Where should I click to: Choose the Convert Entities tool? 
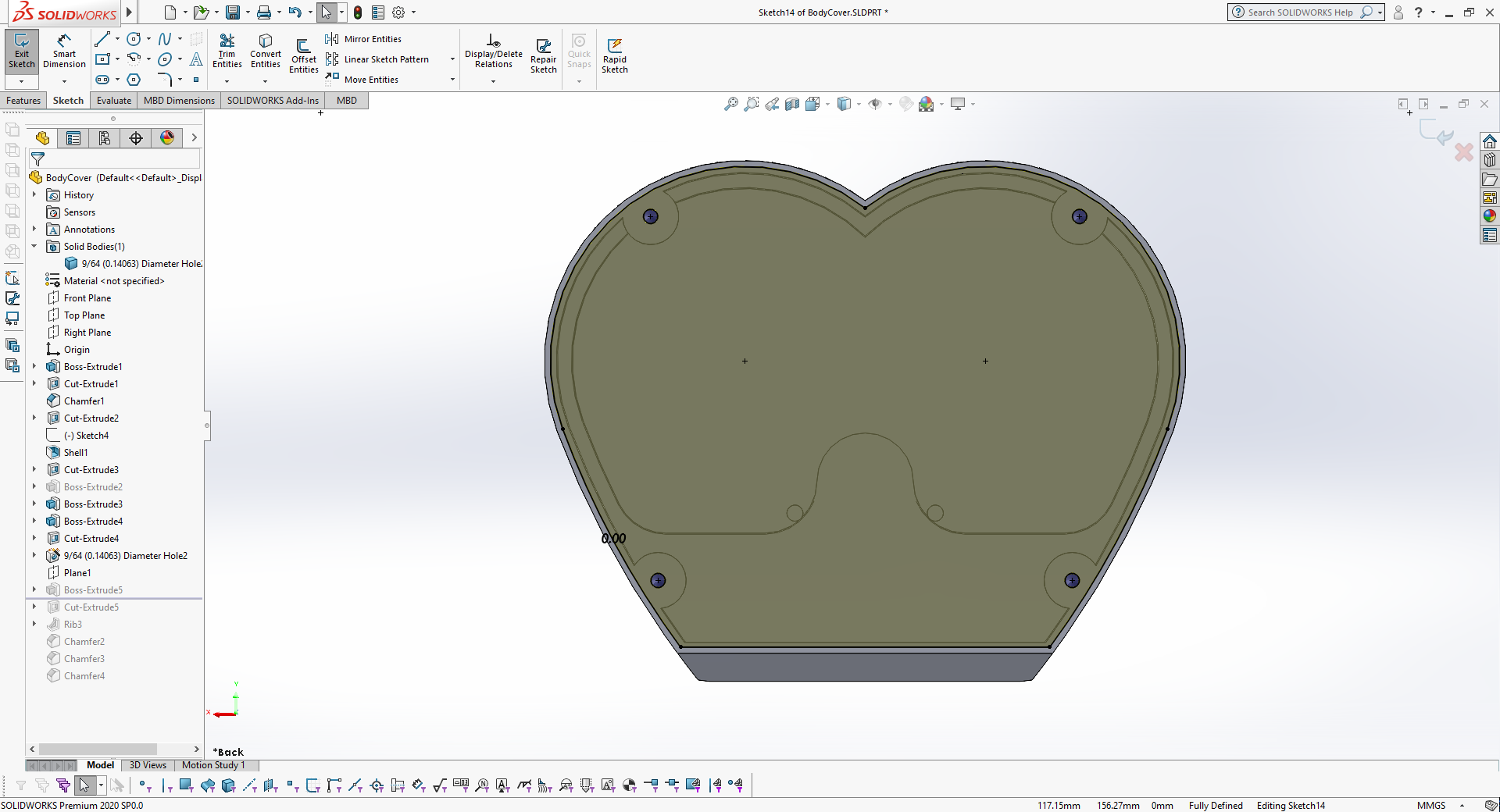266,52
